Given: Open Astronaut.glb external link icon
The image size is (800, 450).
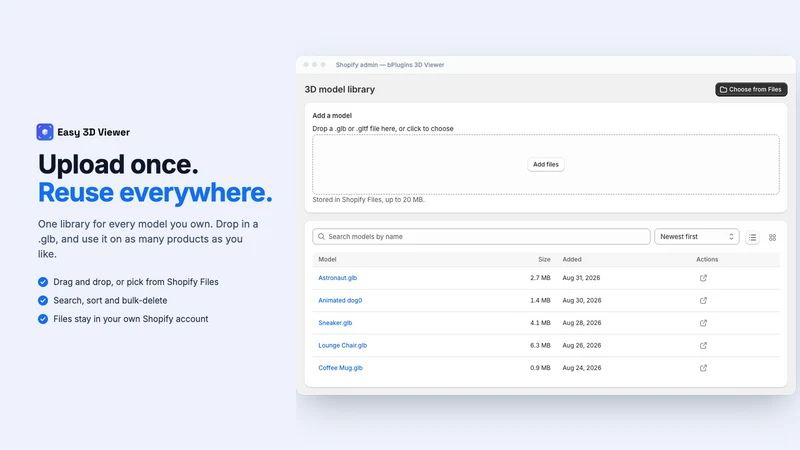Looking at the screenshot, I should (x=703, y=278).
